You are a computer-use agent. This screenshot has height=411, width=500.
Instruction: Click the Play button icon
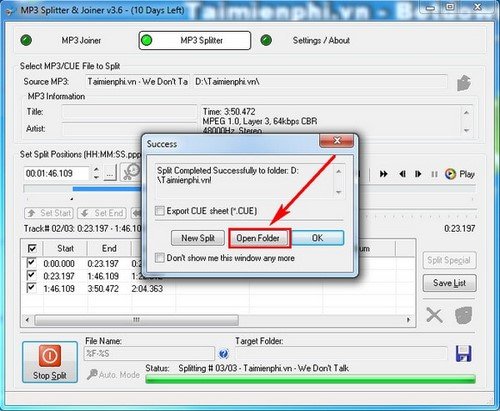click(450, 174)
